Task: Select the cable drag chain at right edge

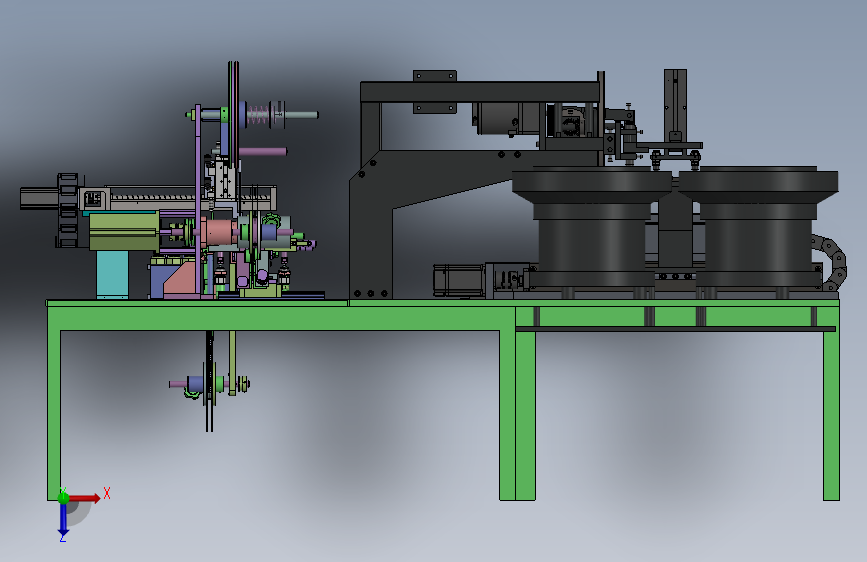Action: pyautogui.click(x=831, y=262)
